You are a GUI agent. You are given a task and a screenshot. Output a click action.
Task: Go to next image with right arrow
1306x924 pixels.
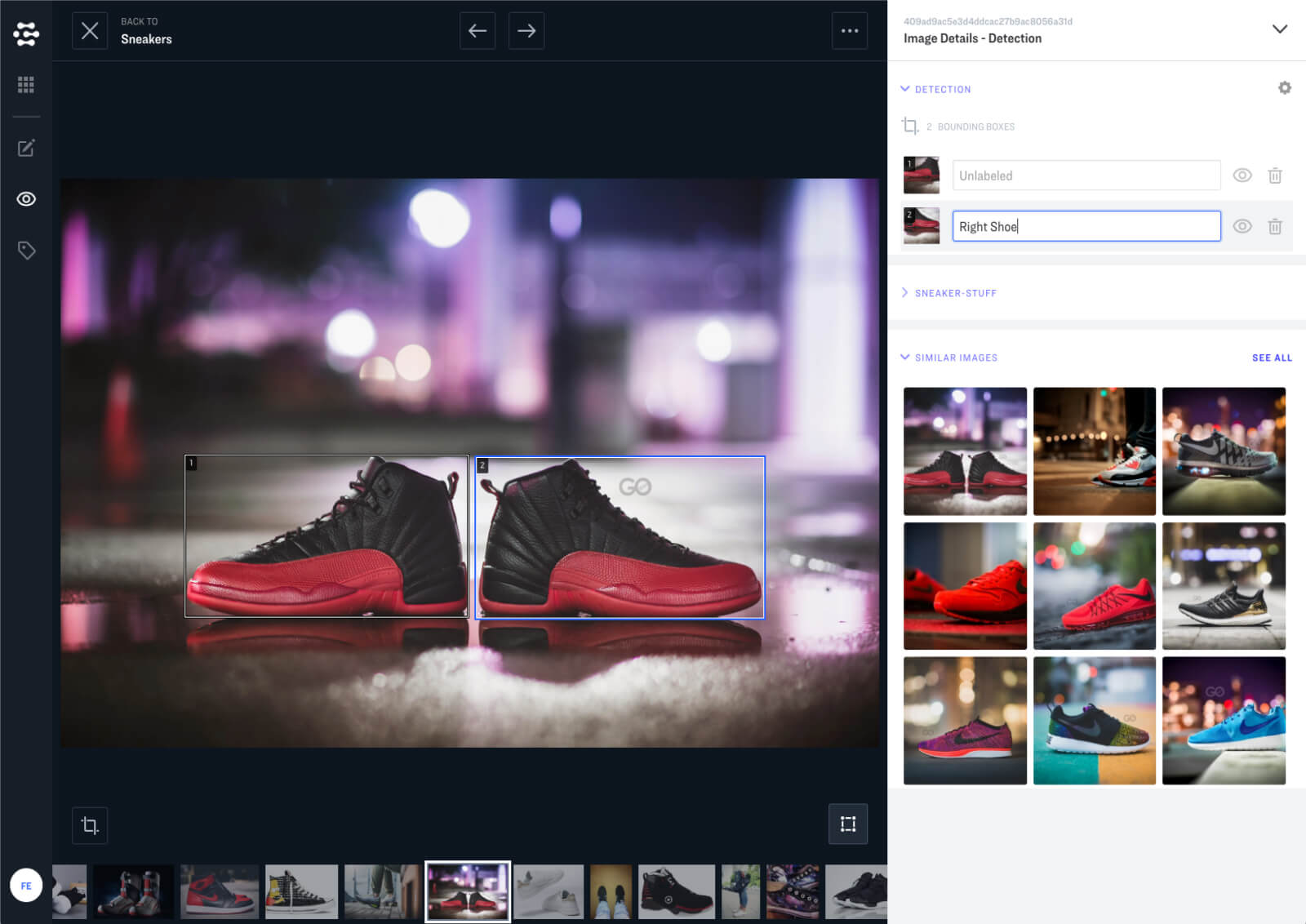coord(526,31)
